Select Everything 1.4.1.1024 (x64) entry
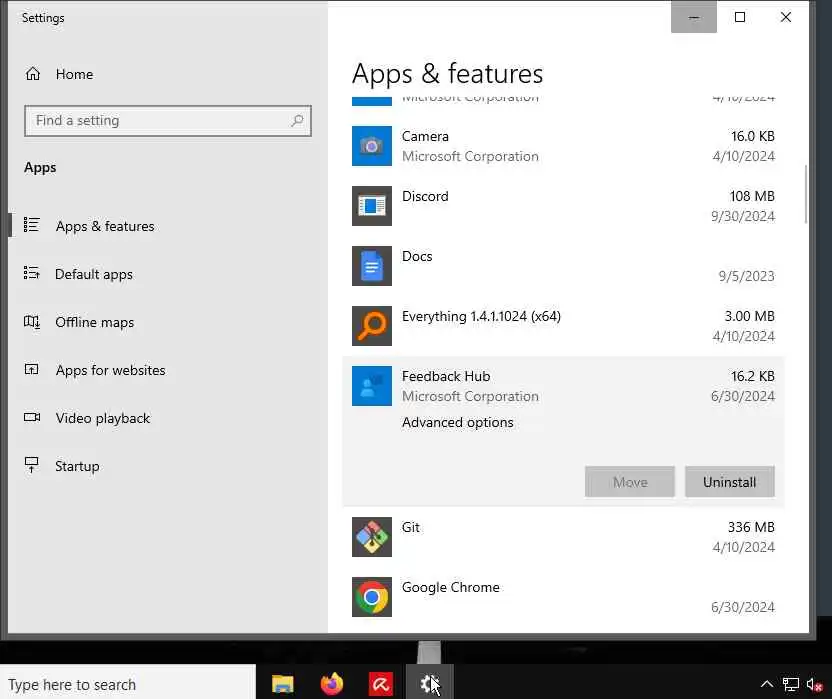The width and height of the screenshot is (832, 699). (x=481, y=316)
